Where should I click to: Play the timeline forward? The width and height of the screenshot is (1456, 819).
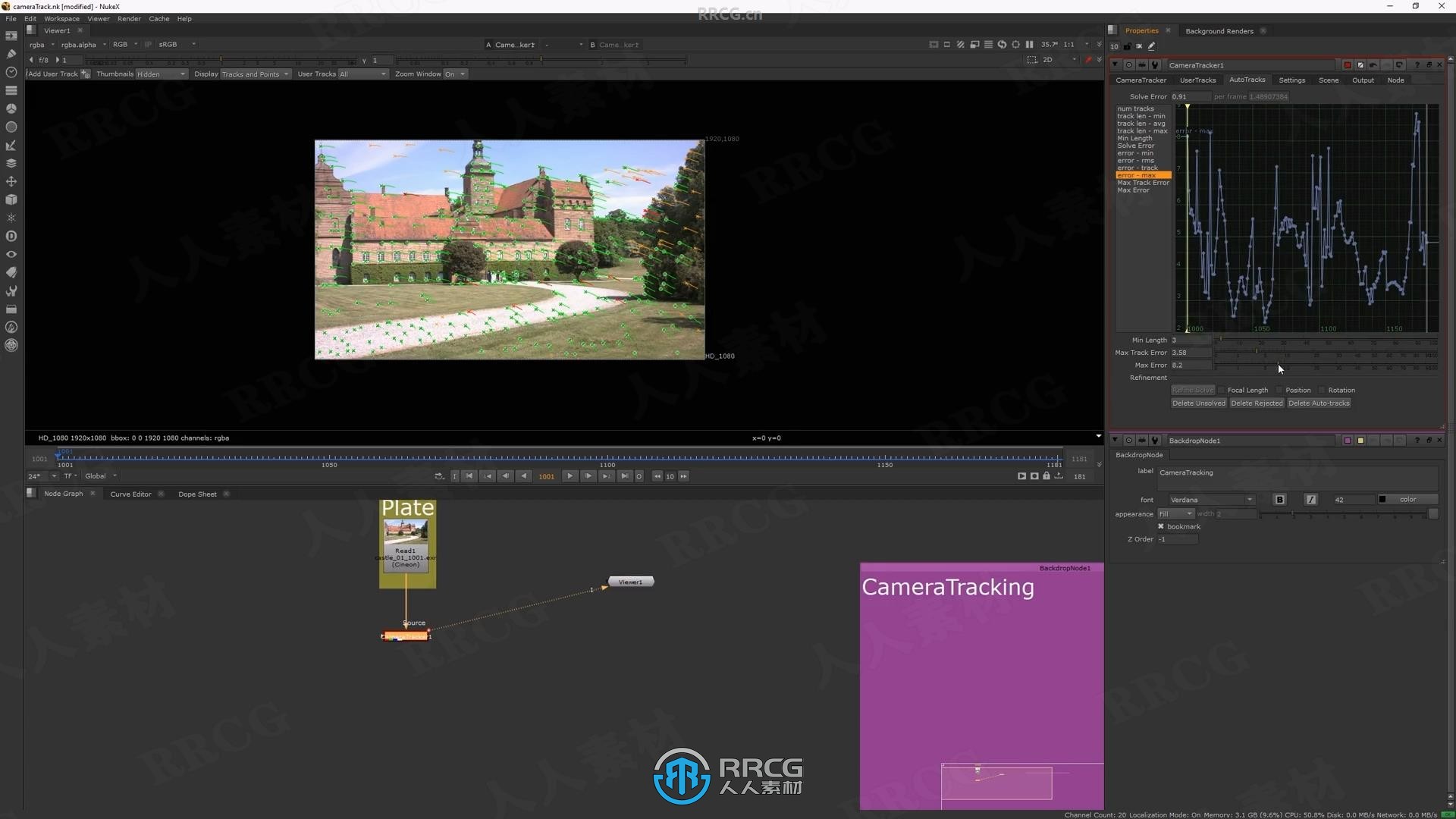(x=570, y=476)
